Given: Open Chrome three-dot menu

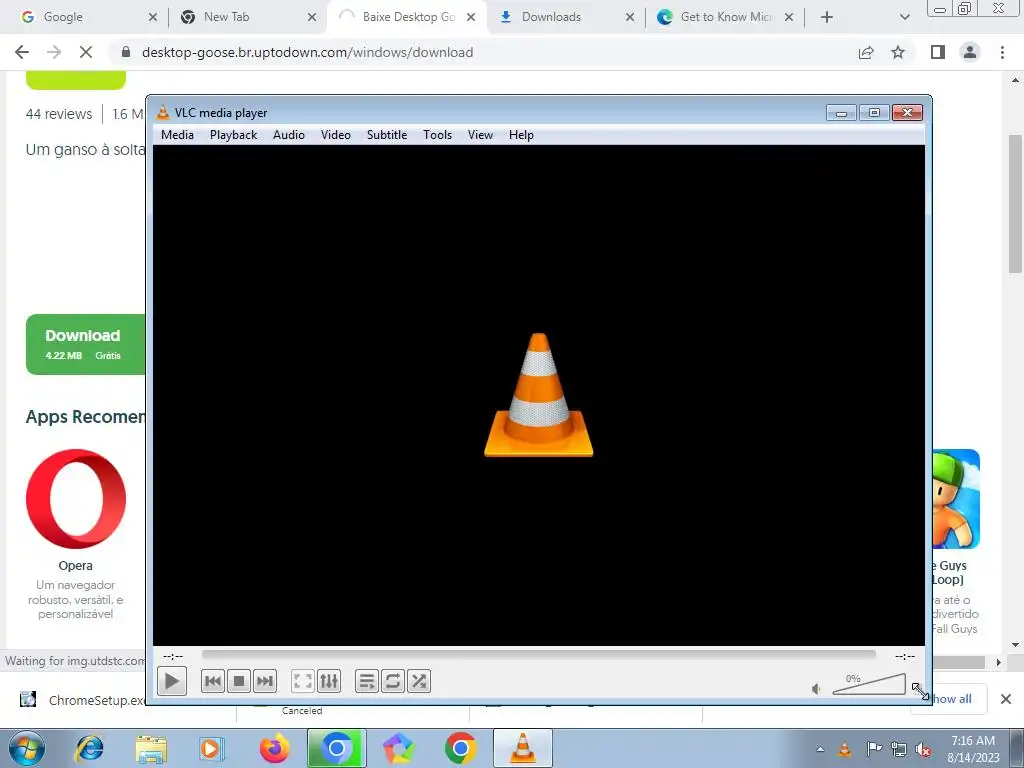Looking at the screenshot, I should pyautogui.click(x=1002, y=52).
